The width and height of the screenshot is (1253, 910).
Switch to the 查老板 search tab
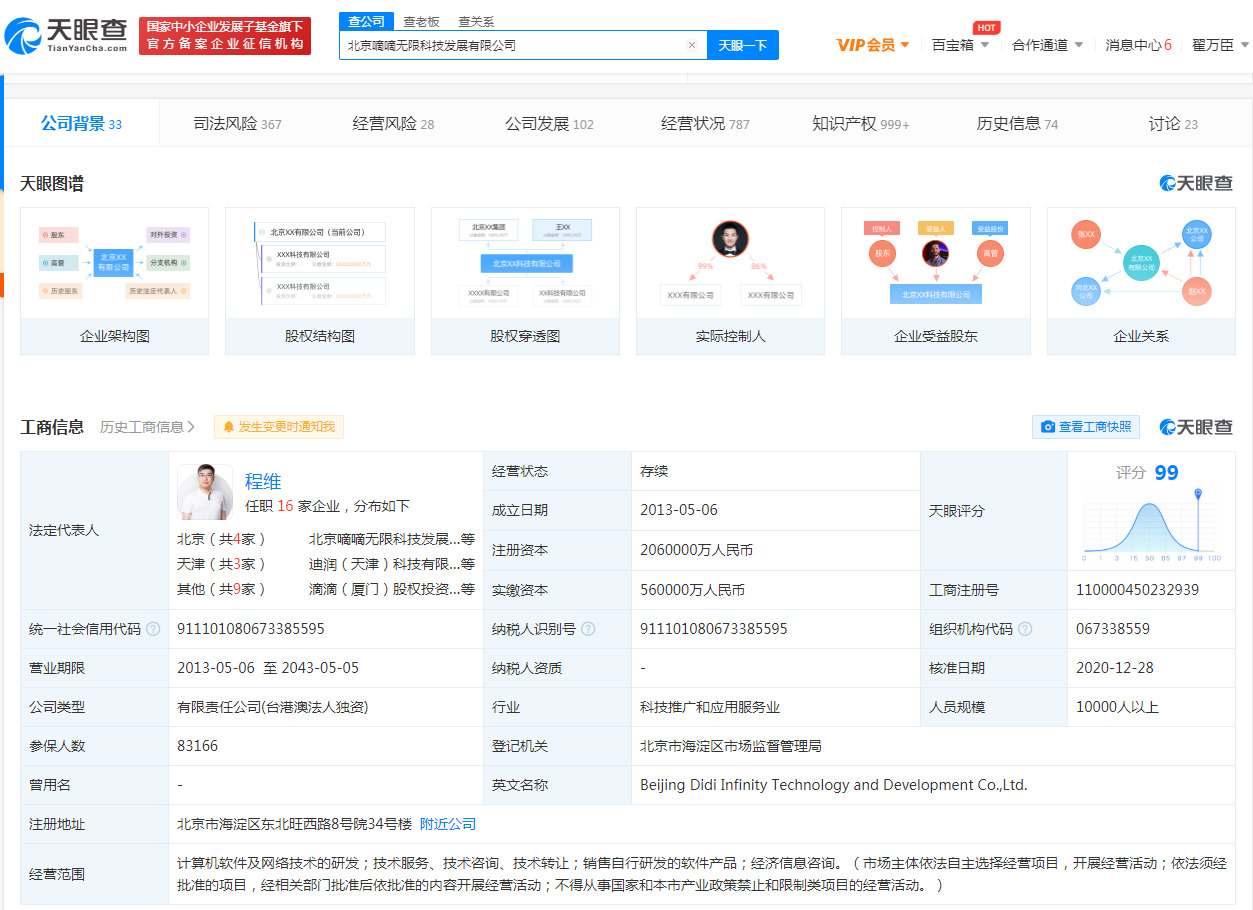click(421, 22)
